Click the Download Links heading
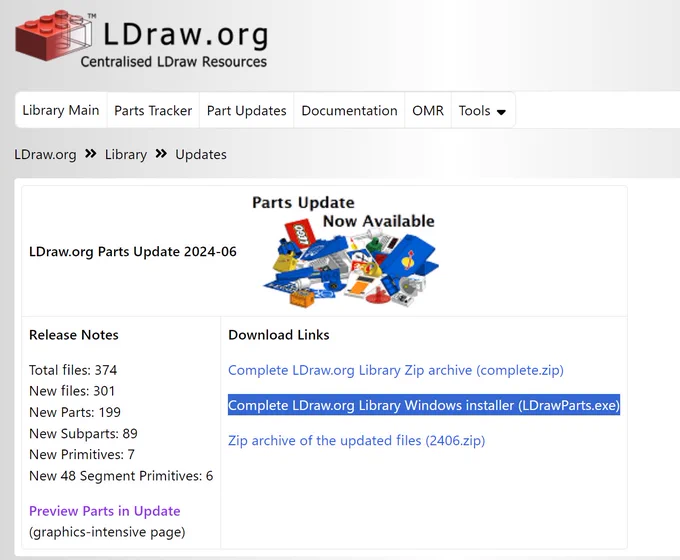Screen dimensions: 680x560 279,335
